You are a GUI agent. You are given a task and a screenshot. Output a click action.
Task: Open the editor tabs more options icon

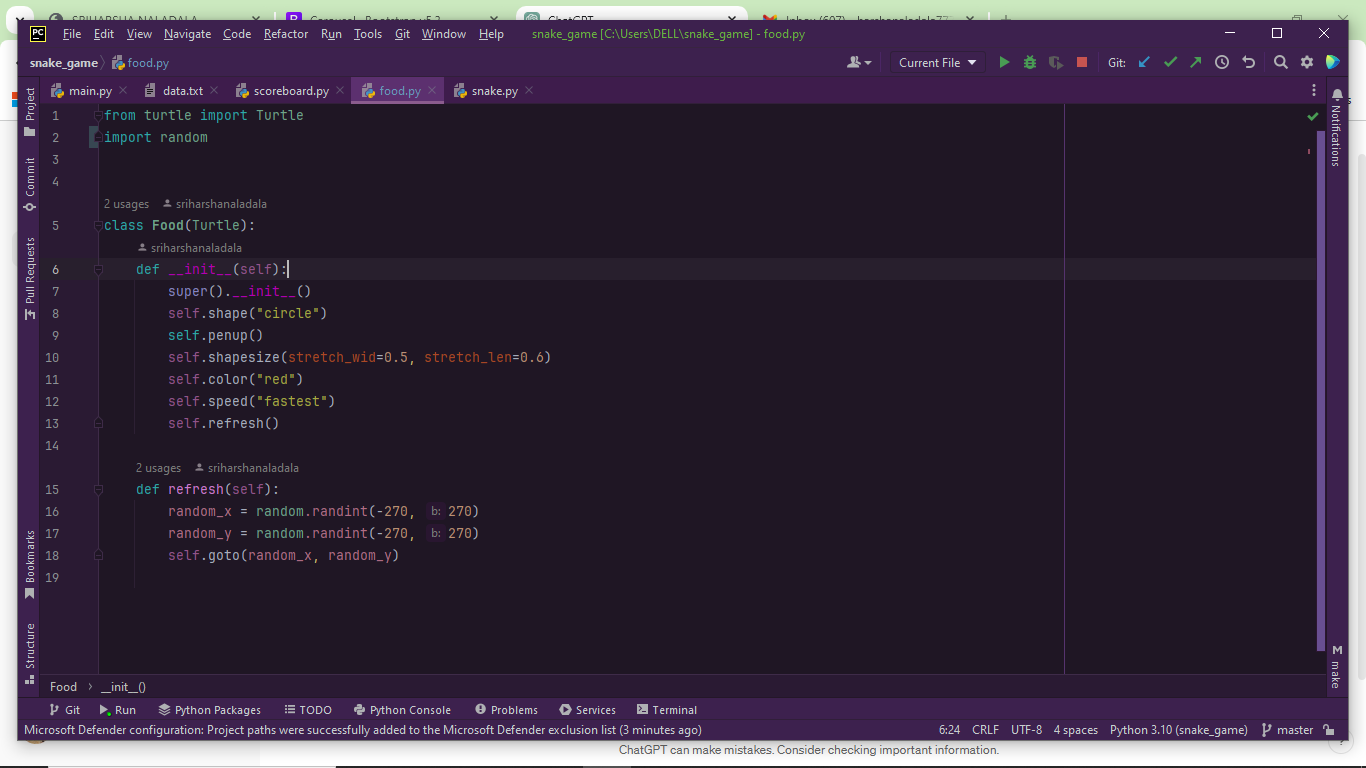[1314, 90]
